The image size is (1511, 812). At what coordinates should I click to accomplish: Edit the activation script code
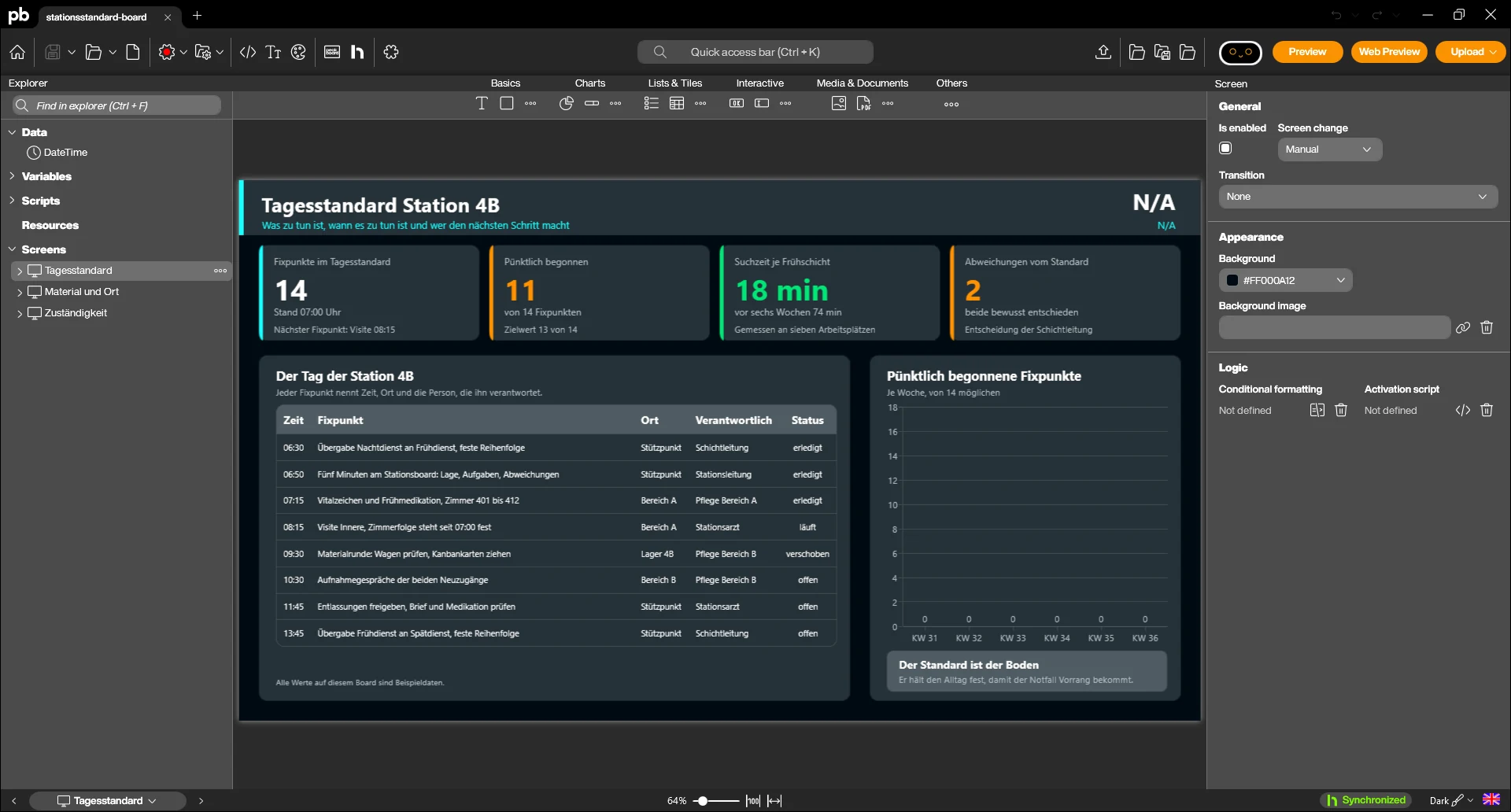coord(1463,410)
